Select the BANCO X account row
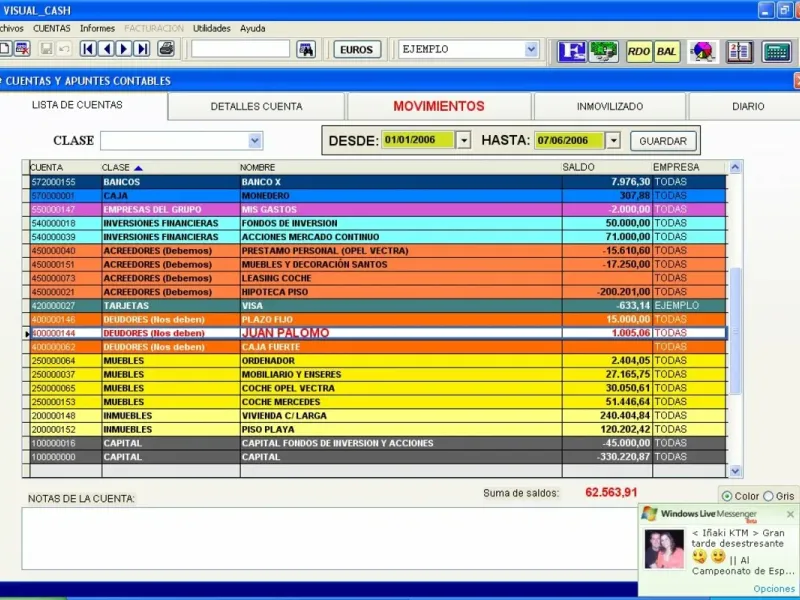The height and width of the screenshot is (600, 800). (x=379, y=182)
